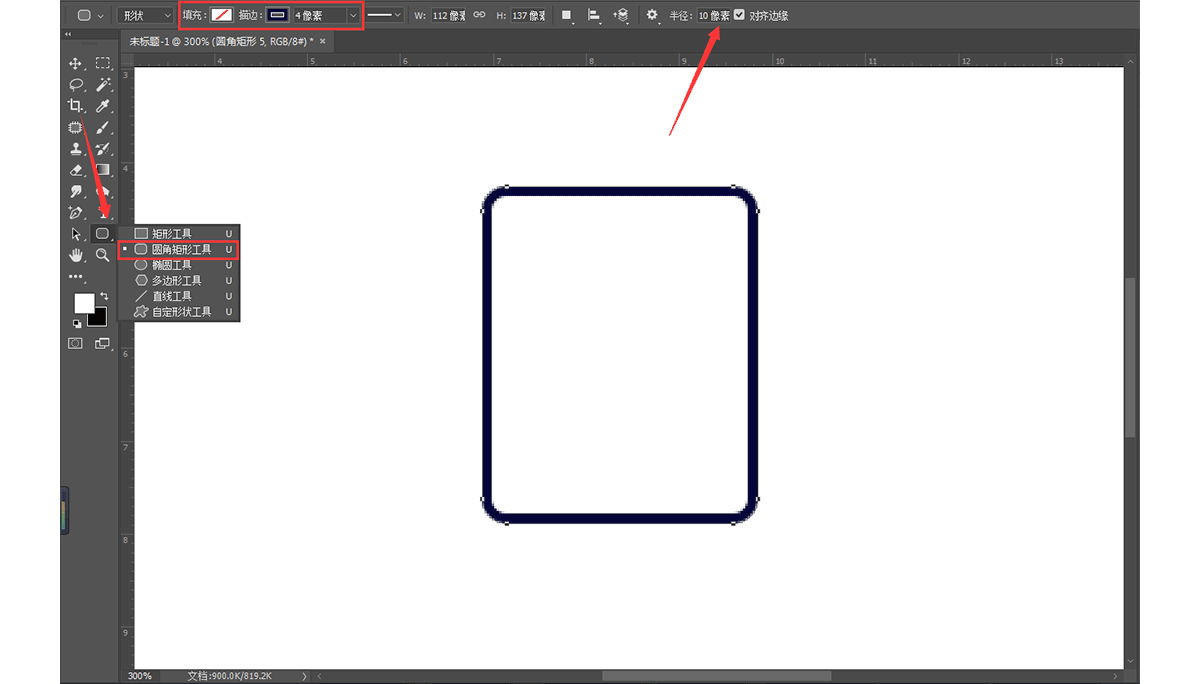Screen dimensions: 1200x684
Task: Click the 半径 radius input field
Action: click(x=713, y=15)
